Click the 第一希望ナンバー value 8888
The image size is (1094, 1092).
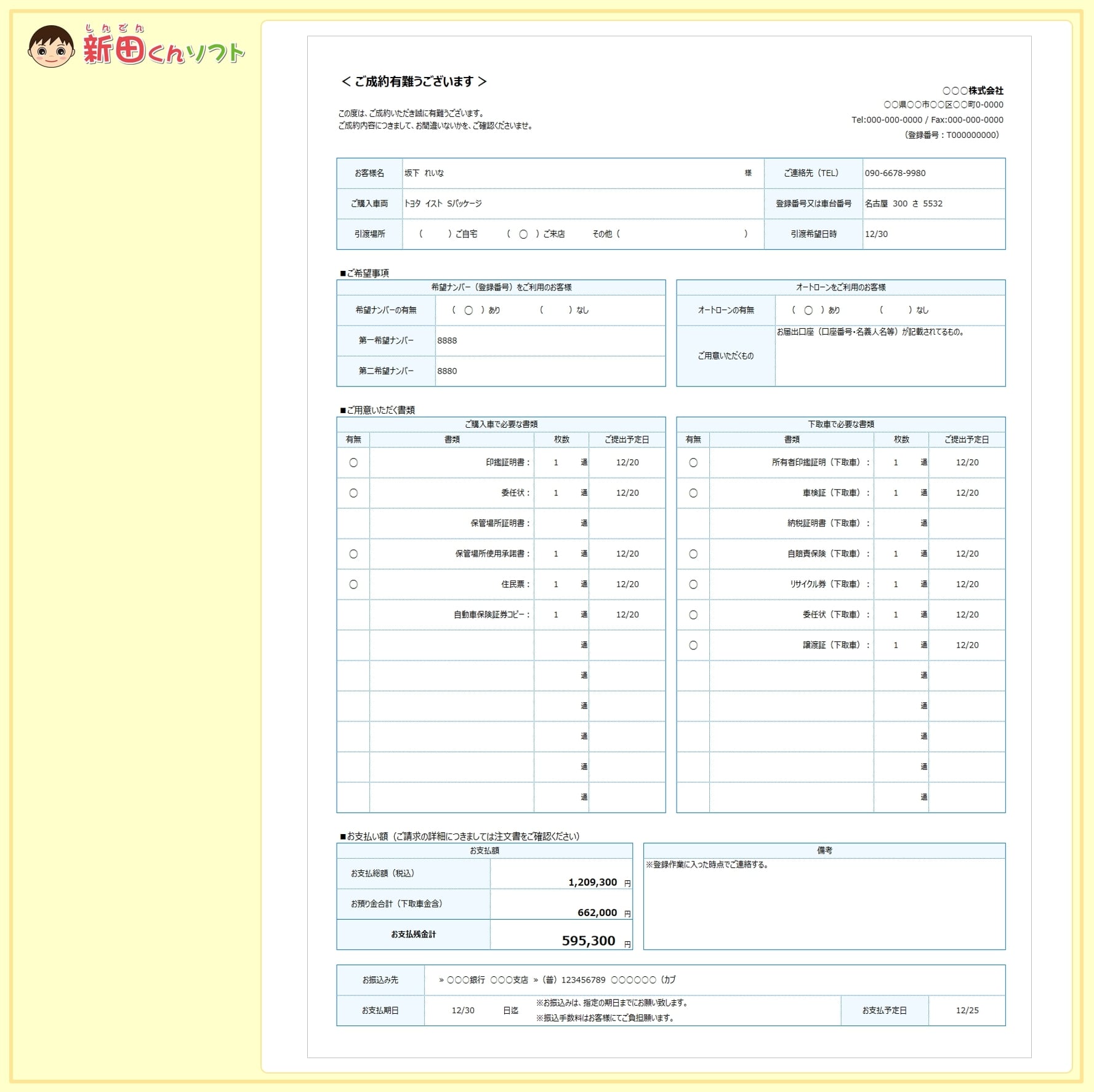point(447,341)
